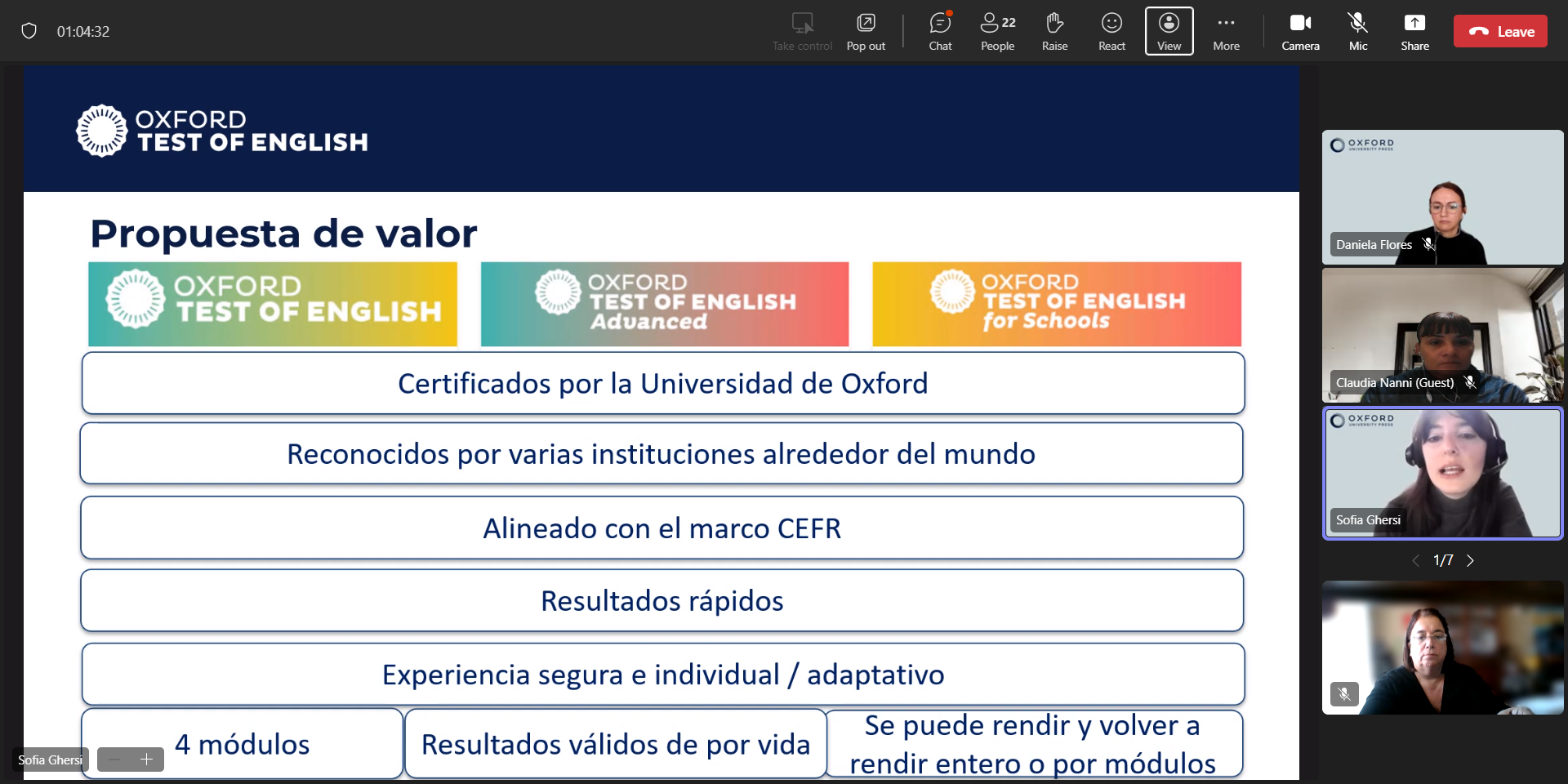Click Oxford Test of English for Schools banner

pos(1057,304)
